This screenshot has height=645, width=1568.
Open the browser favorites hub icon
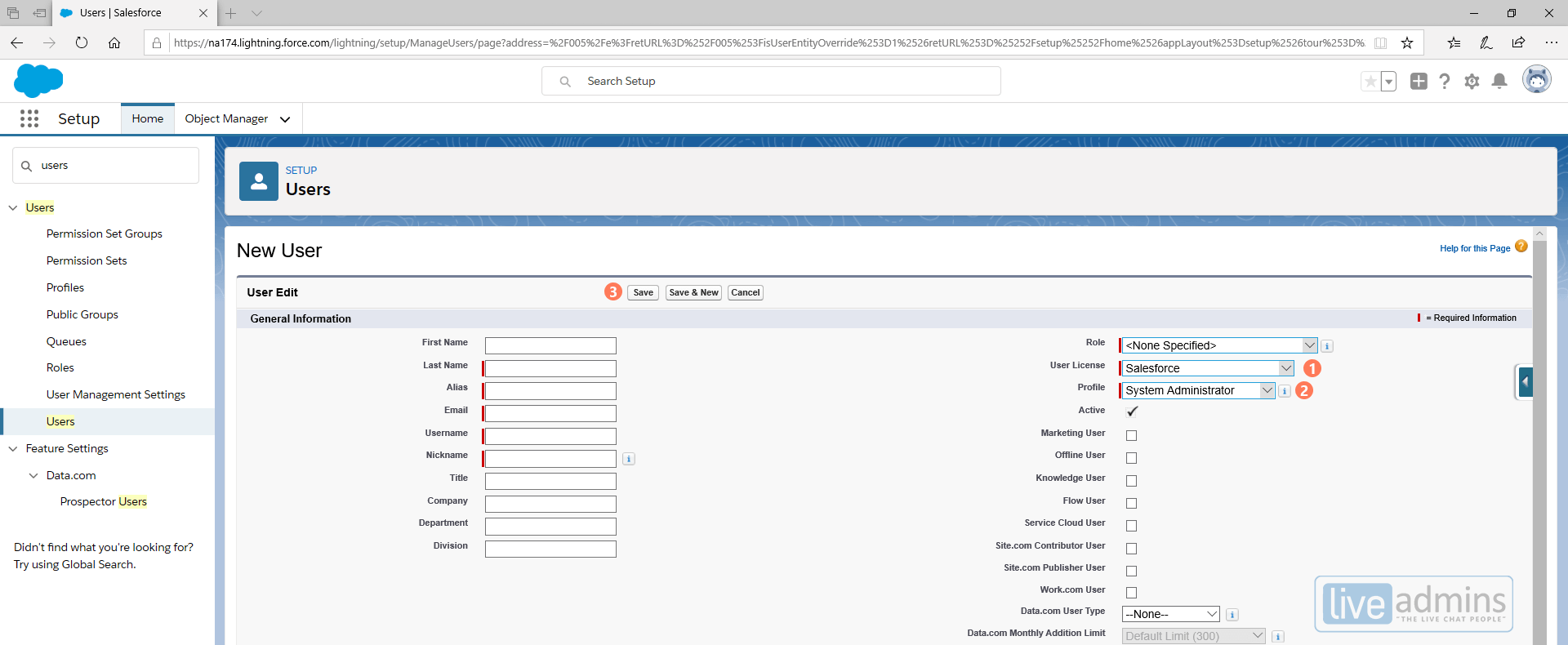[1454, 42]
